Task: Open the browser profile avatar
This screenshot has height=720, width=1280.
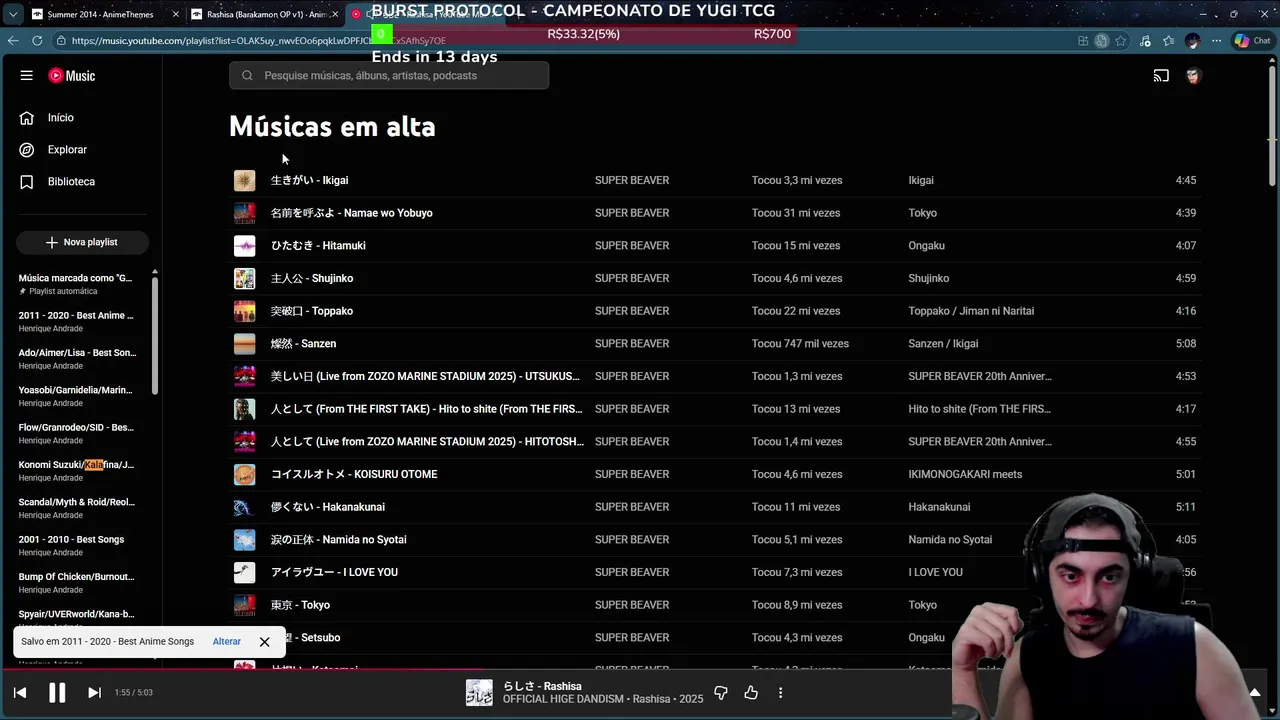Action: 1192,41
